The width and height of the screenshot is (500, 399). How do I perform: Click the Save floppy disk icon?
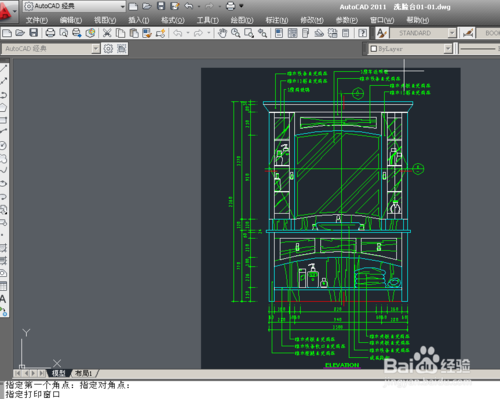(x=33, y=33)
